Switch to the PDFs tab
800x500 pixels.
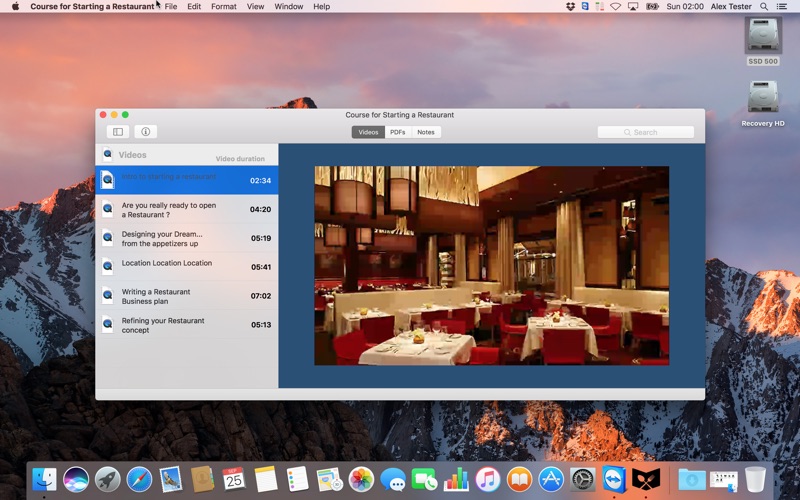(397, 132)
